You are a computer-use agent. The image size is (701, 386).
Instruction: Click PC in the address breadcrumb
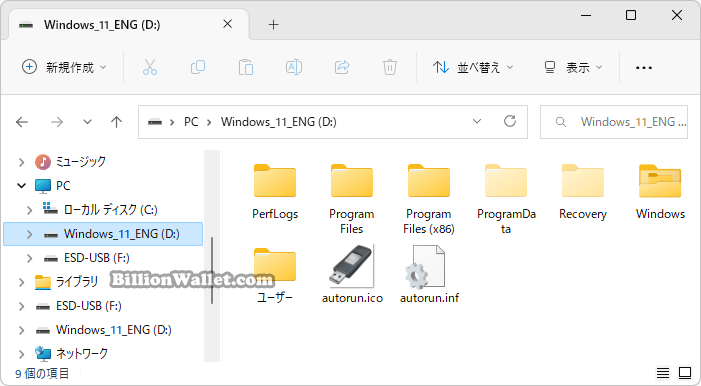[x=191, y=122]
